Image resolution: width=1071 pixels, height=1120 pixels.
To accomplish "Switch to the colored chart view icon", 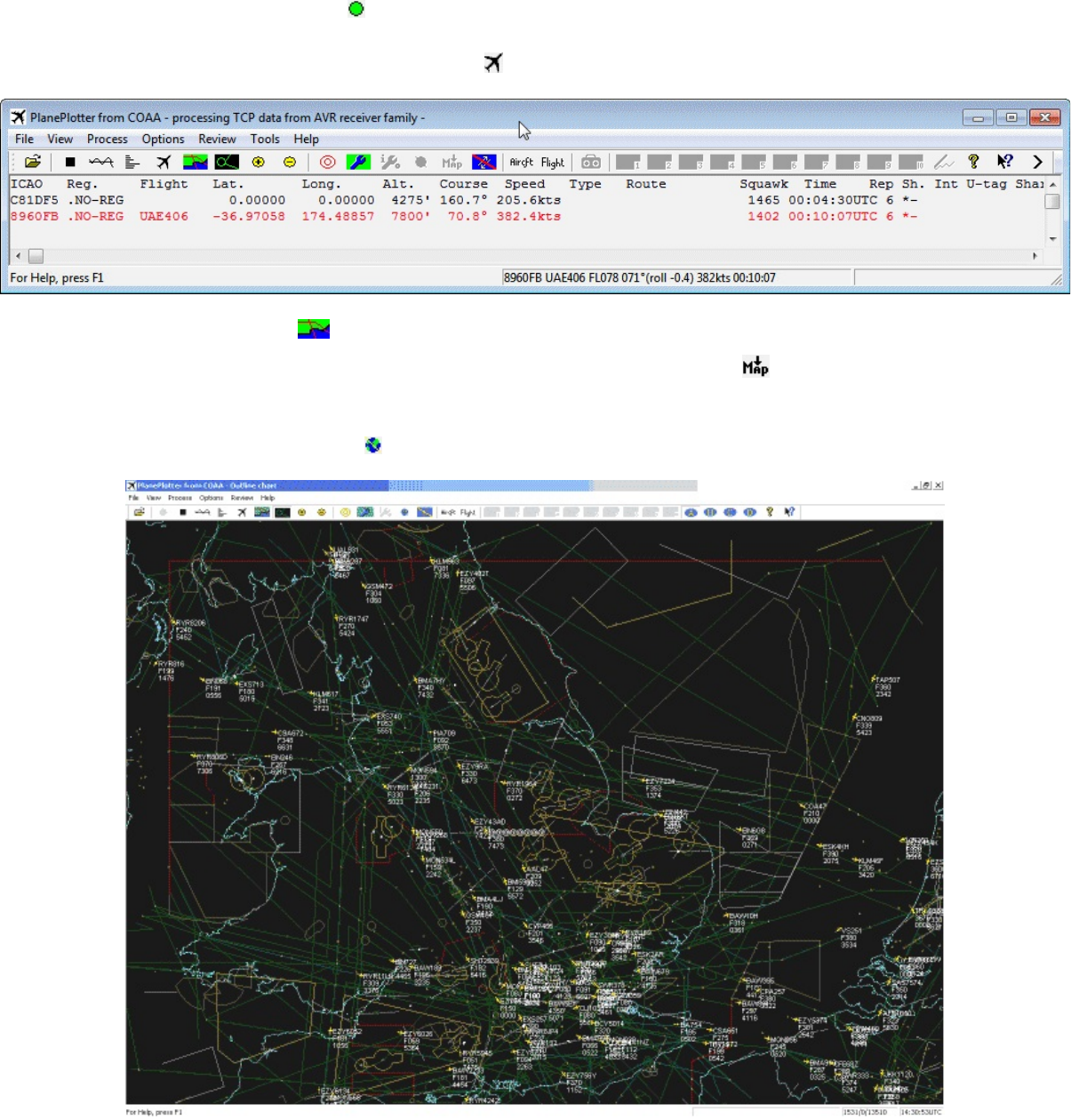I will pyautogui.click(x=196, y=162).
